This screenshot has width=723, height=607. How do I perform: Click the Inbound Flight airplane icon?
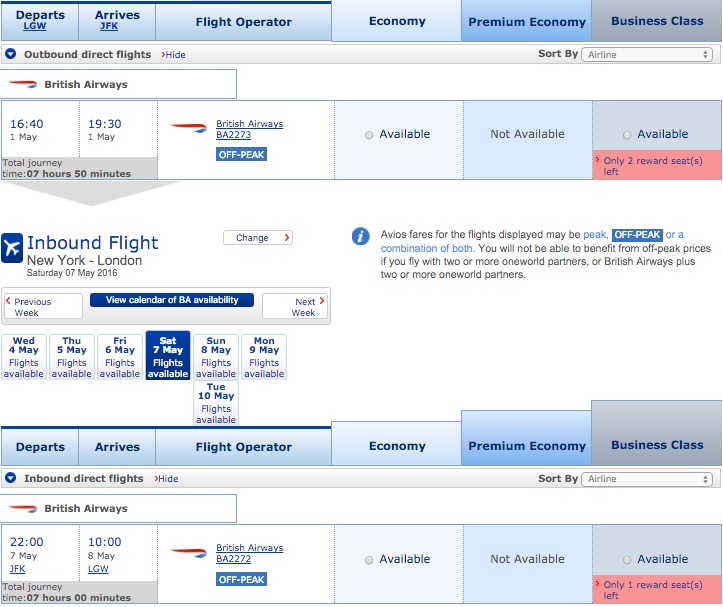[x=12, y=248]
